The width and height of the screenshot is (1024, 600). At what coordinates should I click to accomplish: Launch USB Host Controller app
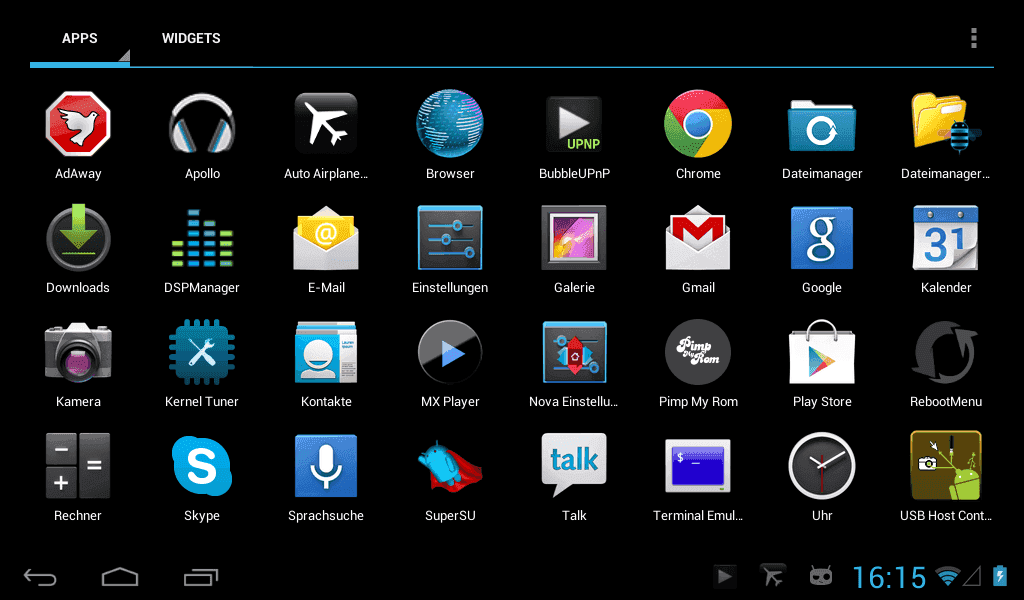coord(946,466)
